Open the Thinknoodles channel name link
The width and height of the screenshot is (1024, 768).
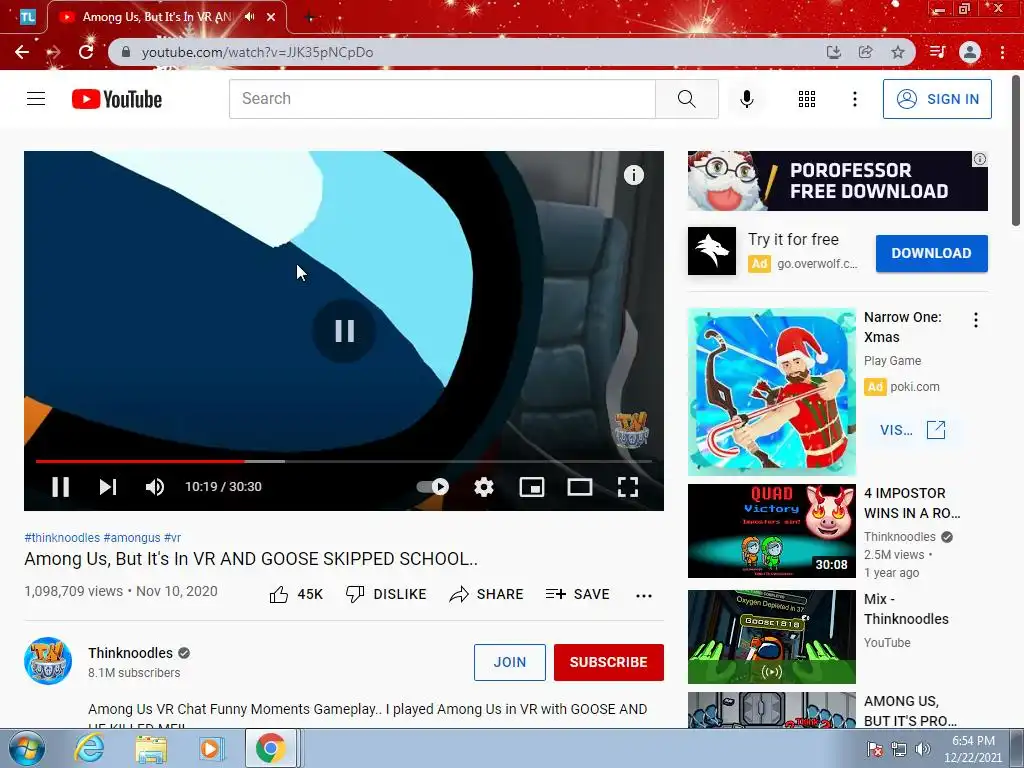coord(131,653)
